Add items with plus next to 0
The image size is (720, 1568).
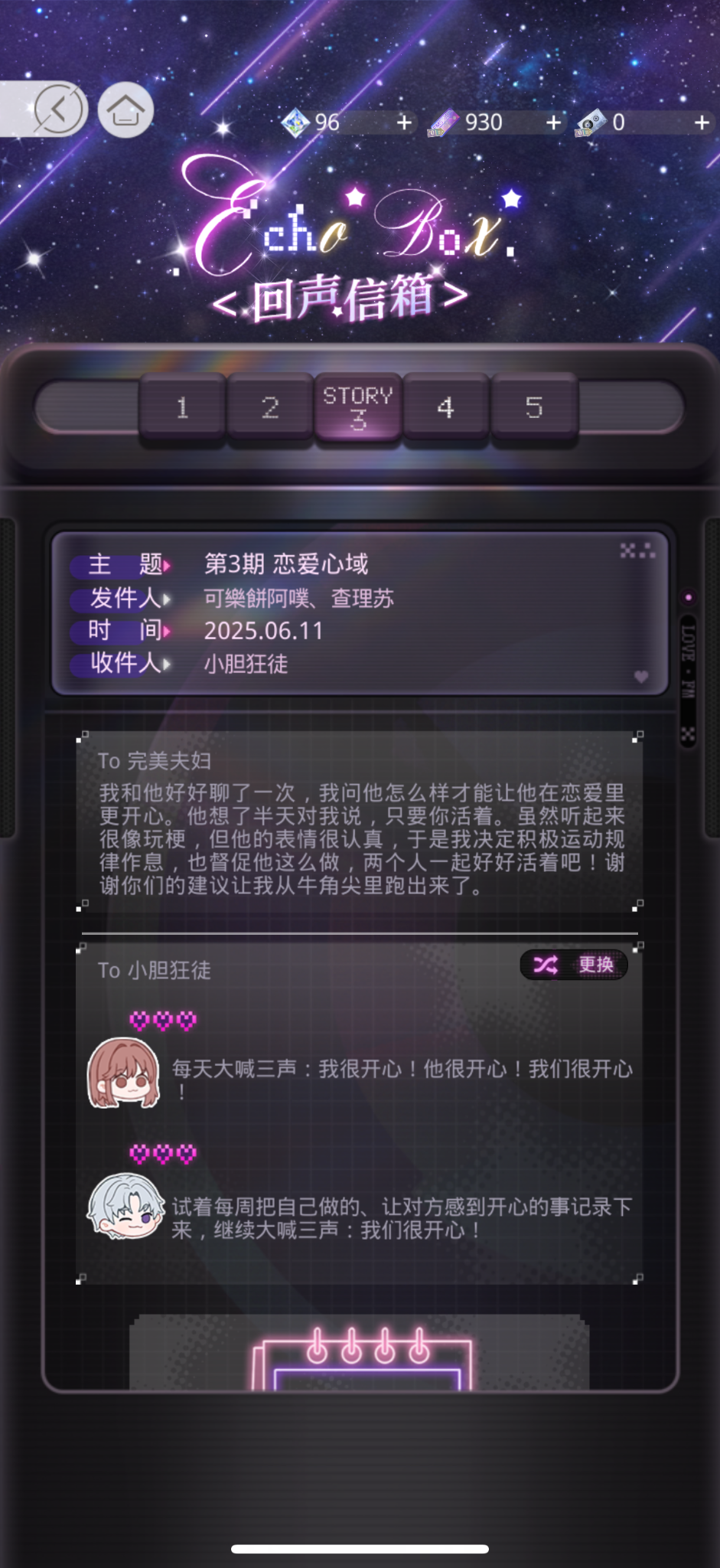pos(702,122)
